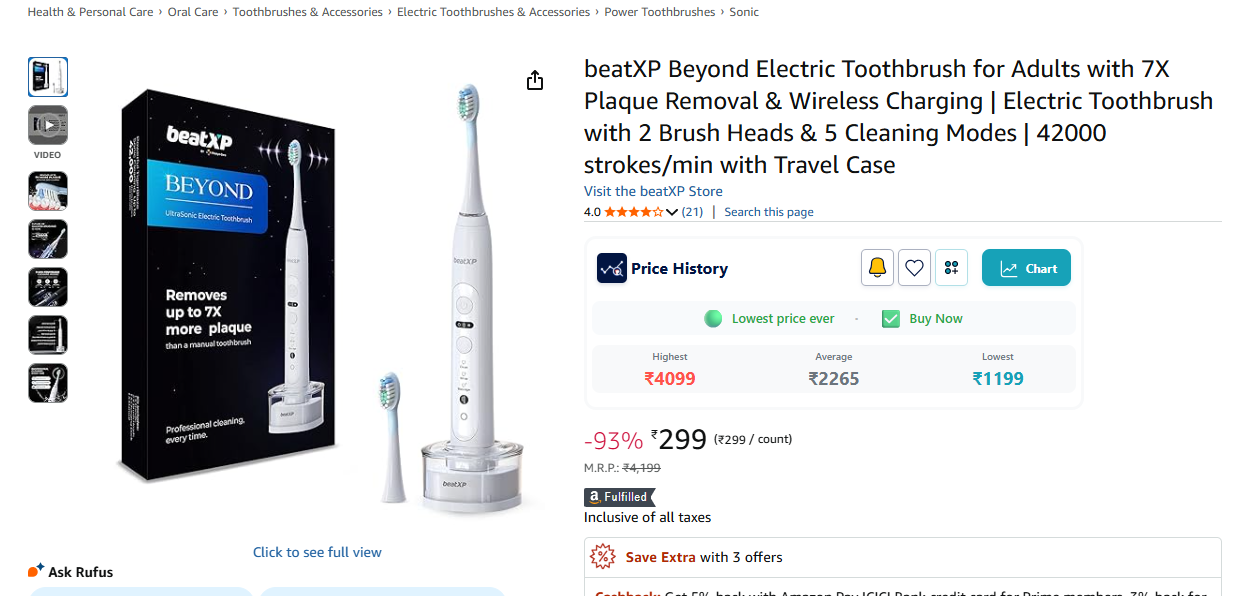Play the product video thumbnail
The height and width of the screenshot is (596, 1236).
48,125
